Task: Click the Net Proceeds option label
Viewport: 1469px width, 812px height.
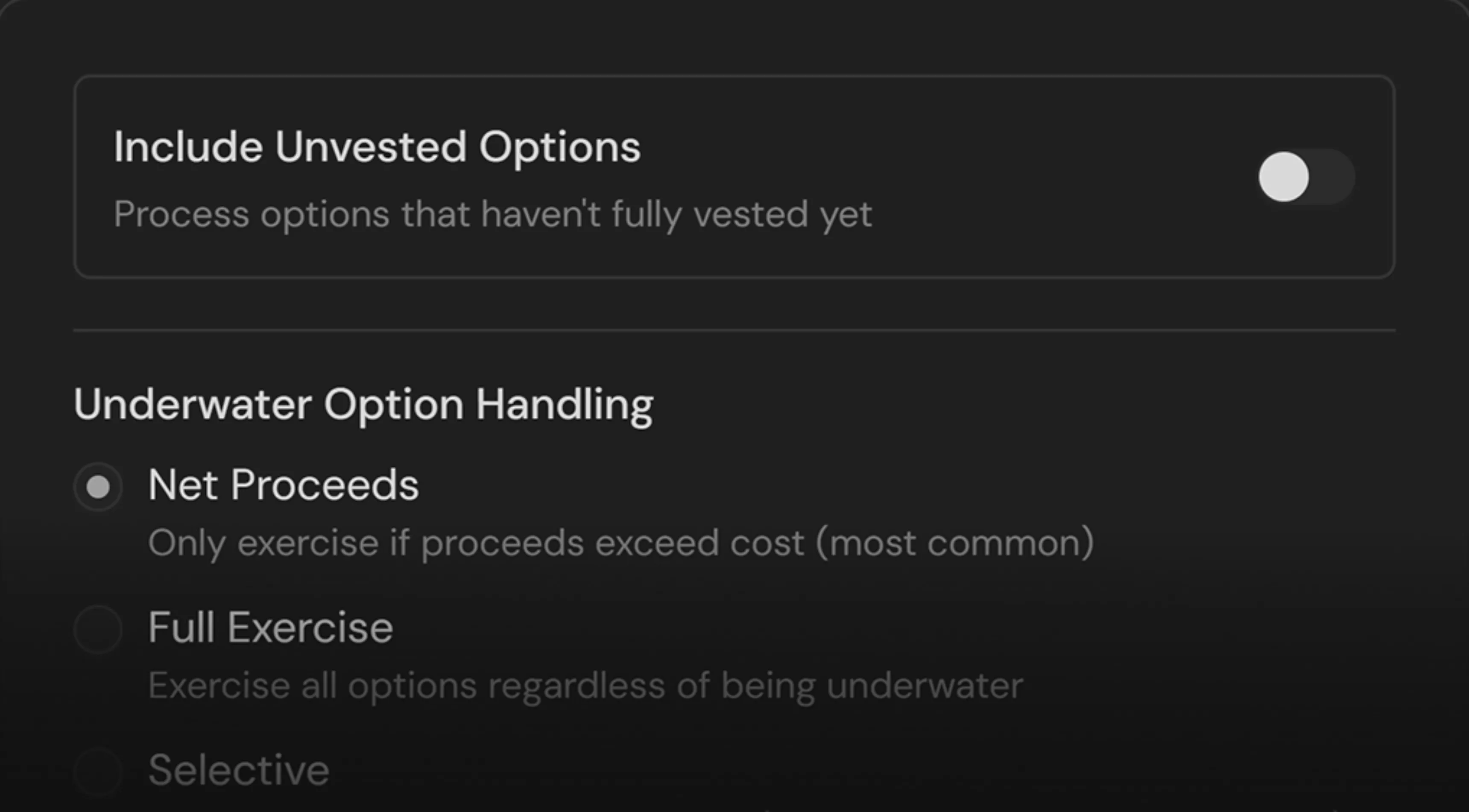Action: click(x=284, y=485)
